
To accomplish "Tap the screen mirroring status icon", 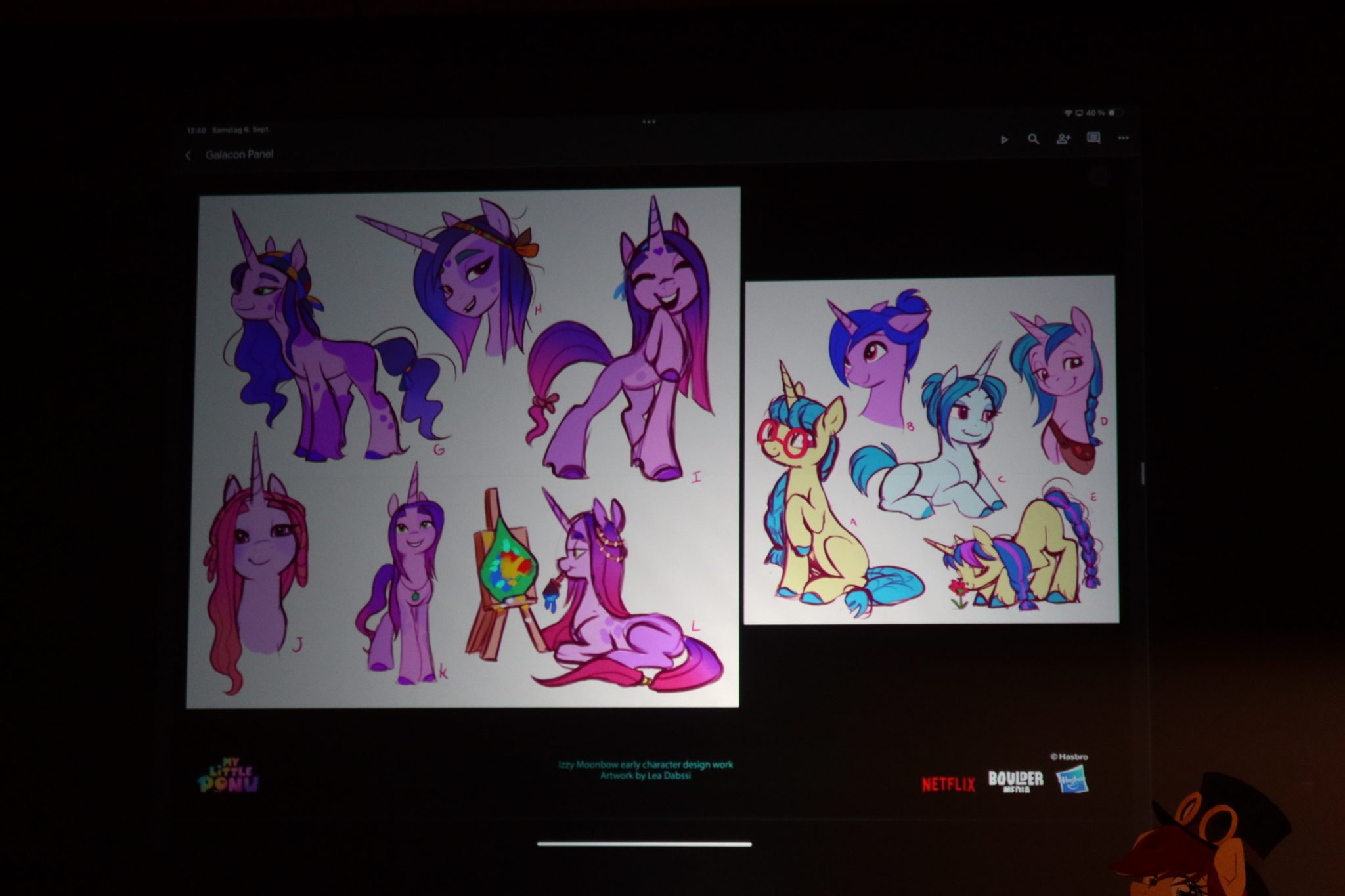I will pos(1079,114).
